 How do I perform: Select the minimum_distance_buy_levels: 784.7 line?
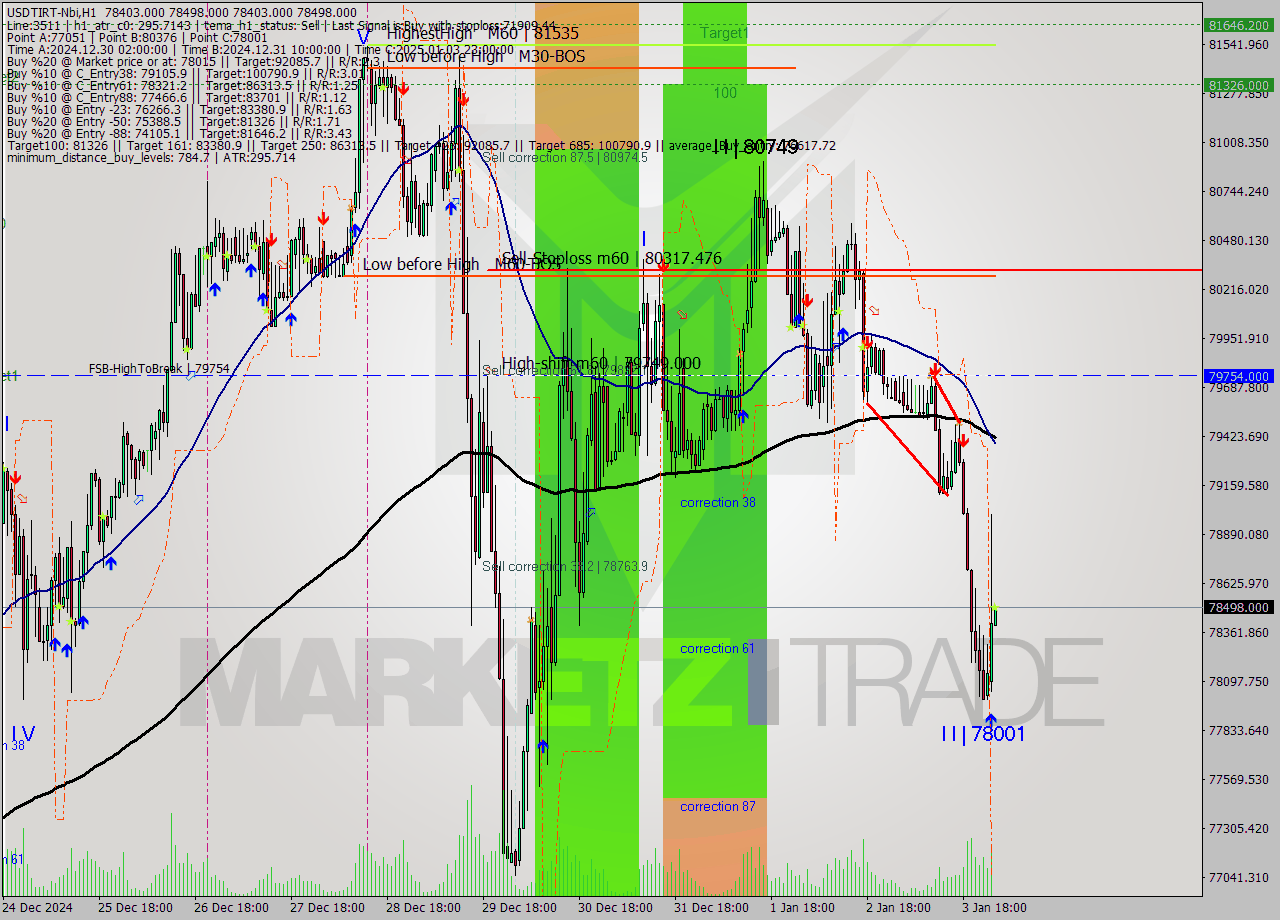(151, 157)
